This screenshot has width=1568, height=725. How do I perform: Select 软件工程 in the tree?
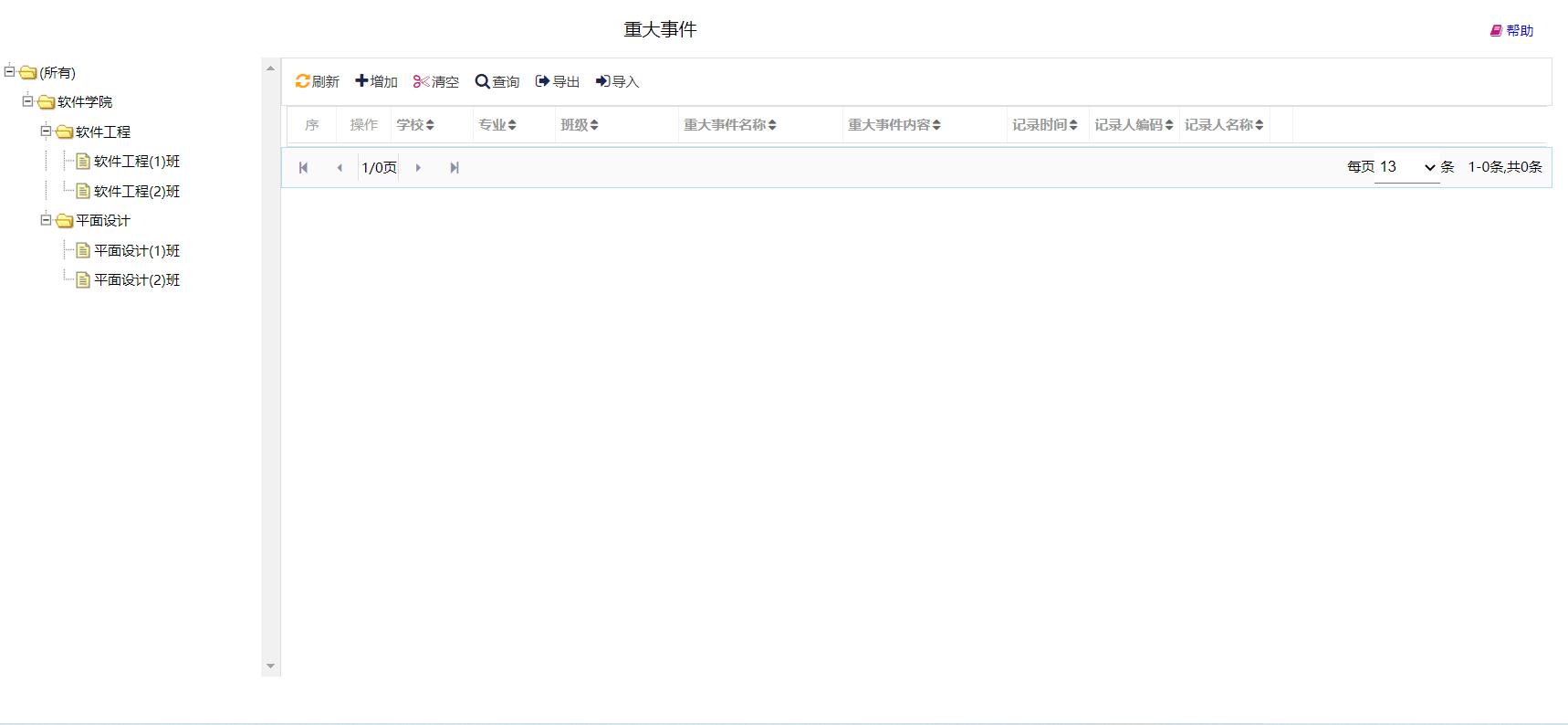coord(103,132)
